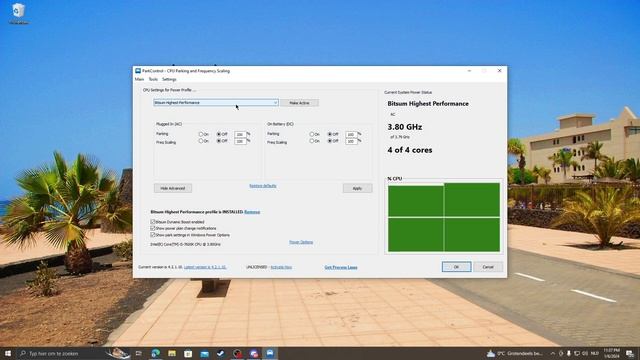Open the Mail app from the taskbar
Image resolution: width=640 pixels, height=360 pixels.
coord(204,353)
